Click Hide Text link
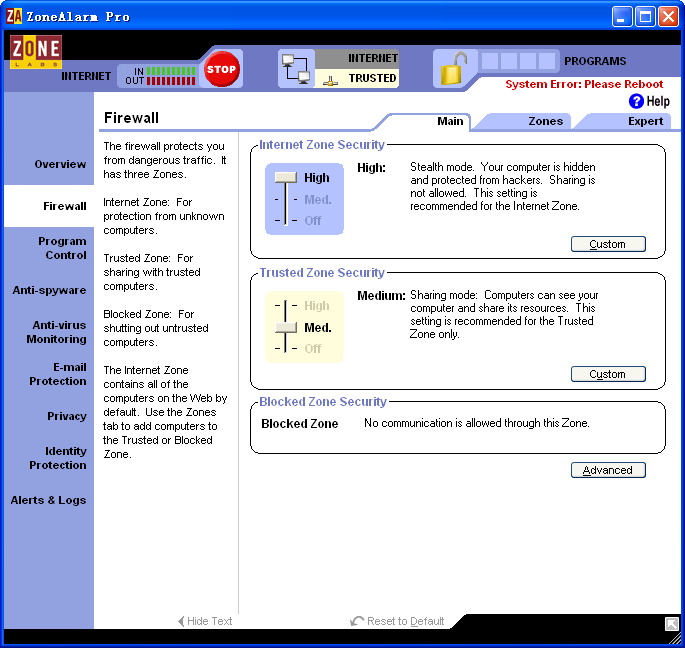This screenshot has height=648, width=685. 209,621
